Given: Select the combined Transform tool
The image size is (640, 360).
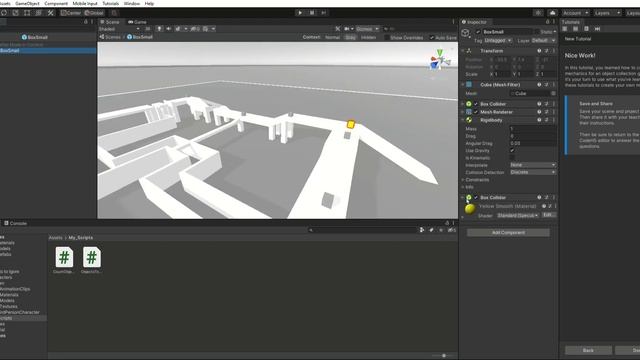Looking at the screenshot, I should click(x=39, y=13).
